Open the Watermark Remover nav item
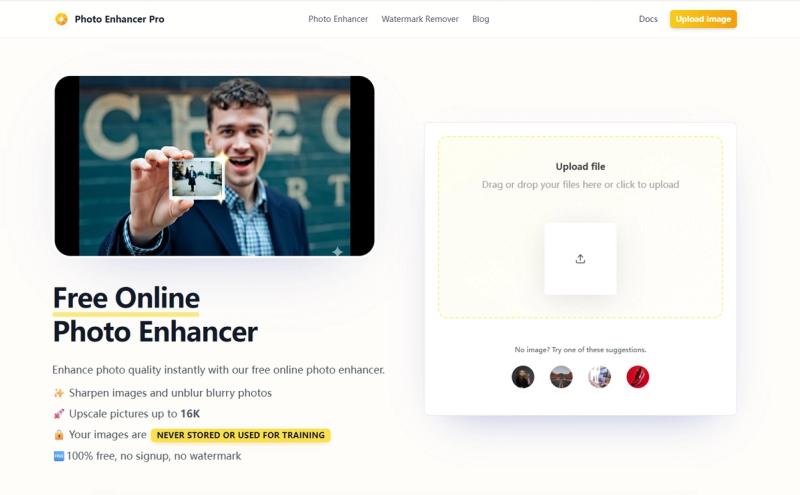 coord(420,19)
